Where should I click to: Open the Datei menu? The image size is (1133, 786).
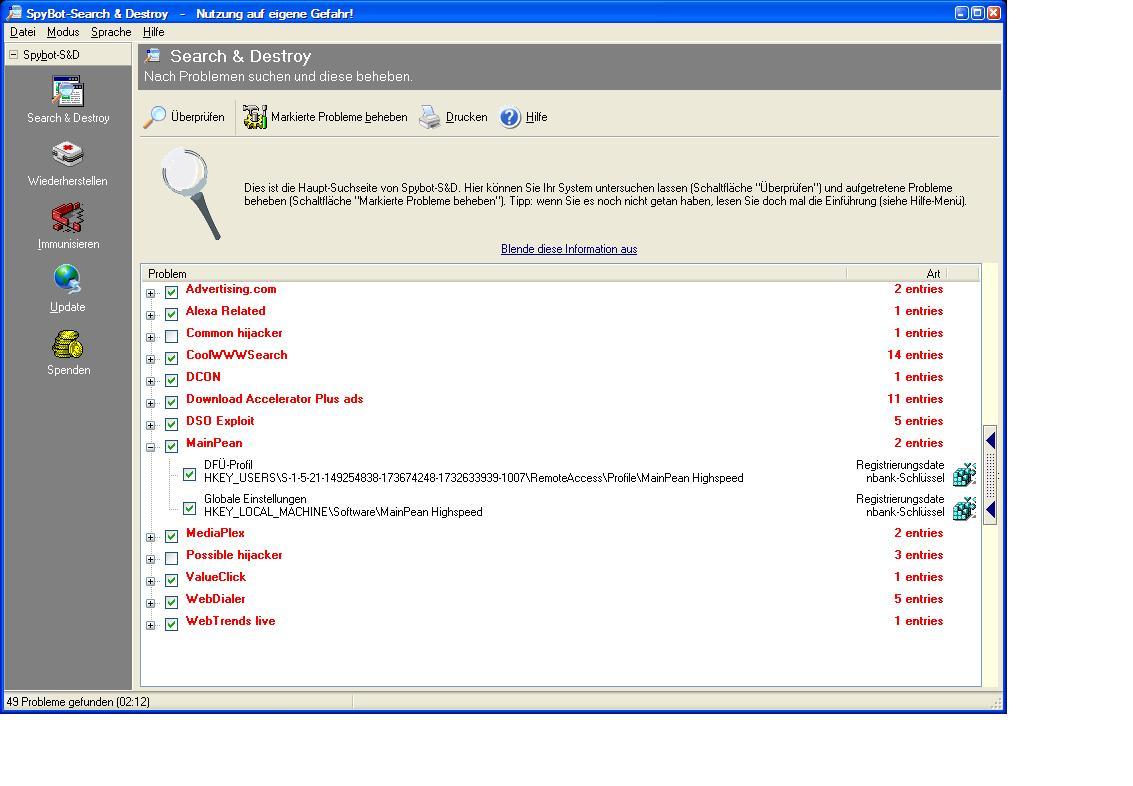(22, 32)
